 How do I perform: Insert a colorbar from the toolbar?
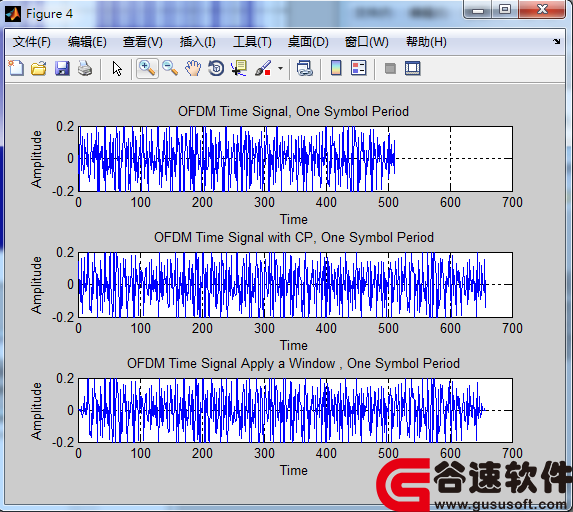point(336,68)
